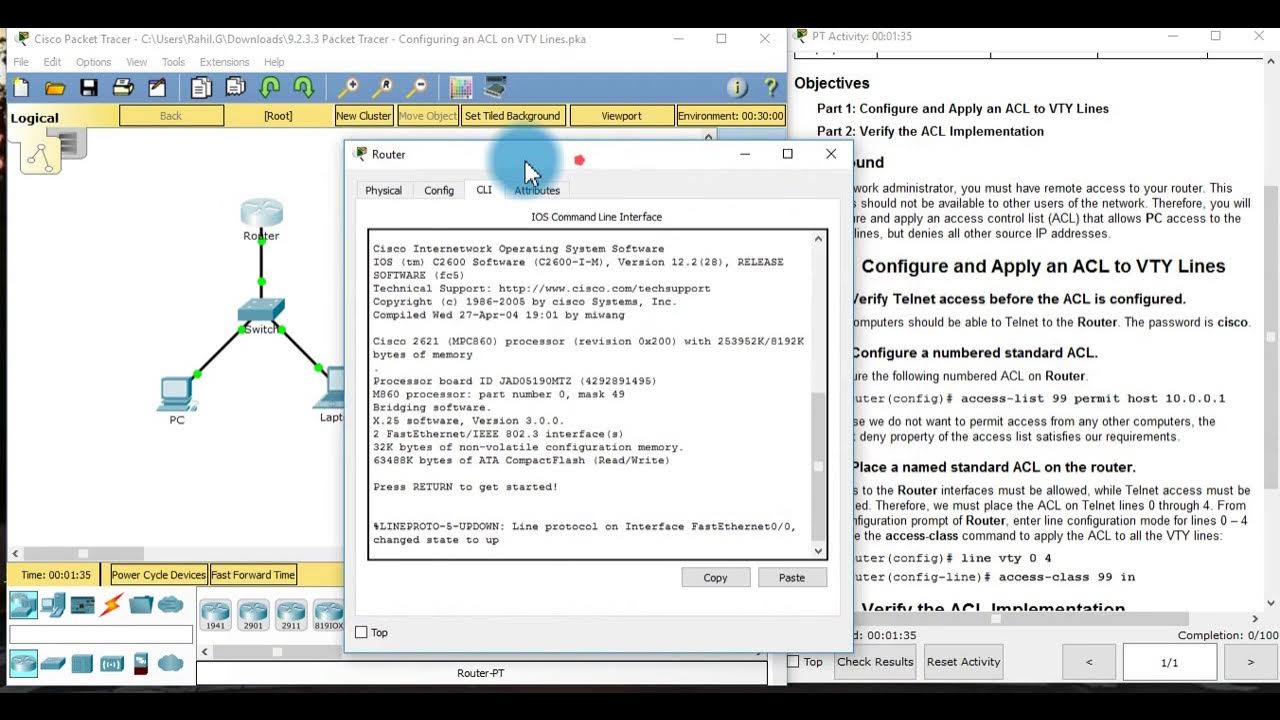Select Switches subcategory icon
Image resolution: width=1280 pixels, height=720 pixels.
pyautogui.click(x=53, y=663)
